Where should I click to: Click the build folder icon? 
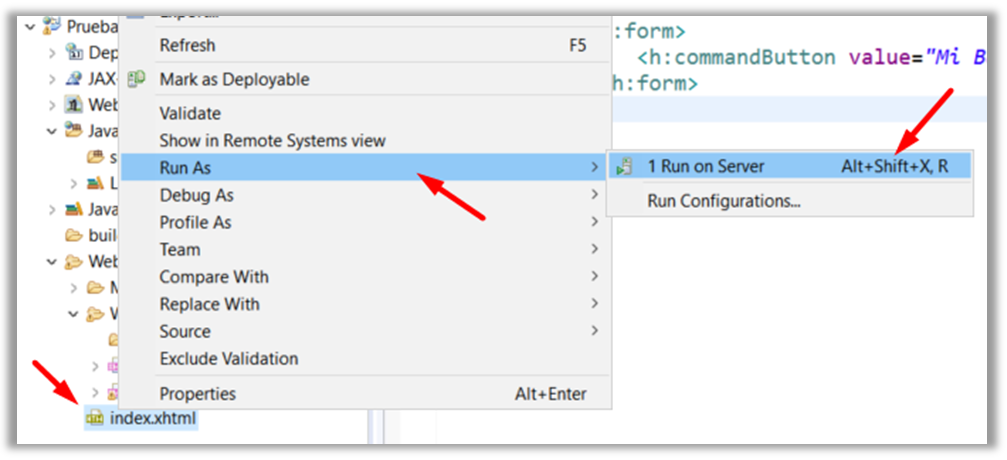click(x=73, y=236)
